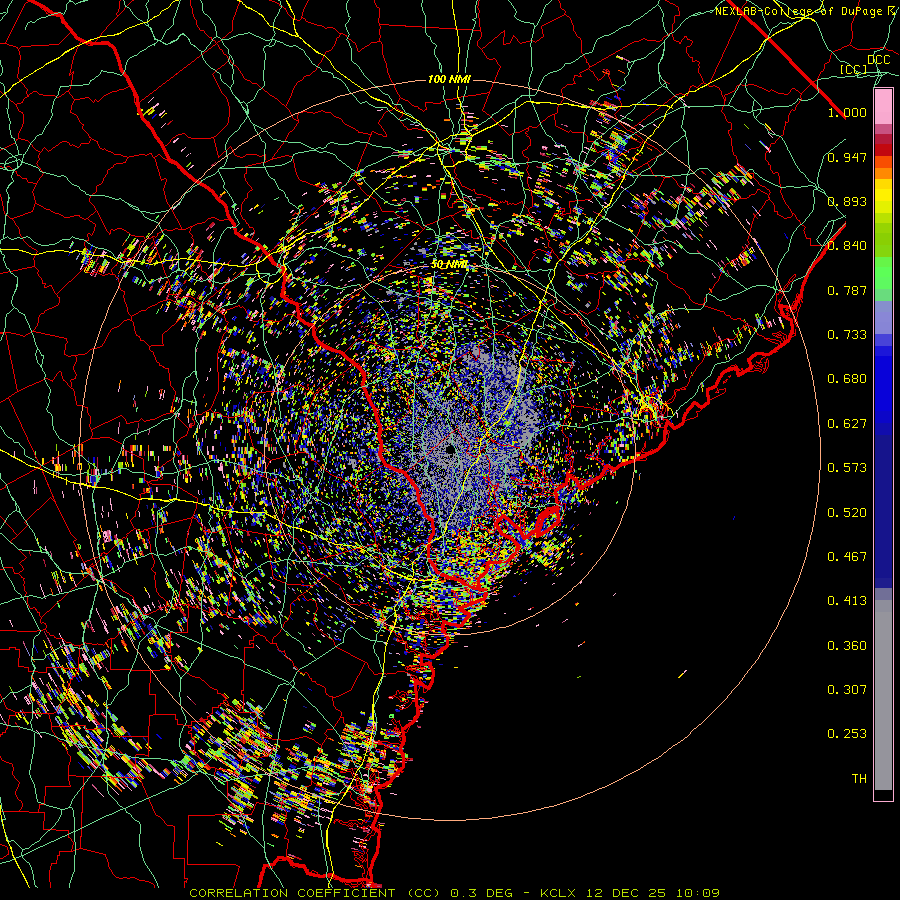Click the black radar site dot at map center
900x900 pixels.
coord(450,450)
